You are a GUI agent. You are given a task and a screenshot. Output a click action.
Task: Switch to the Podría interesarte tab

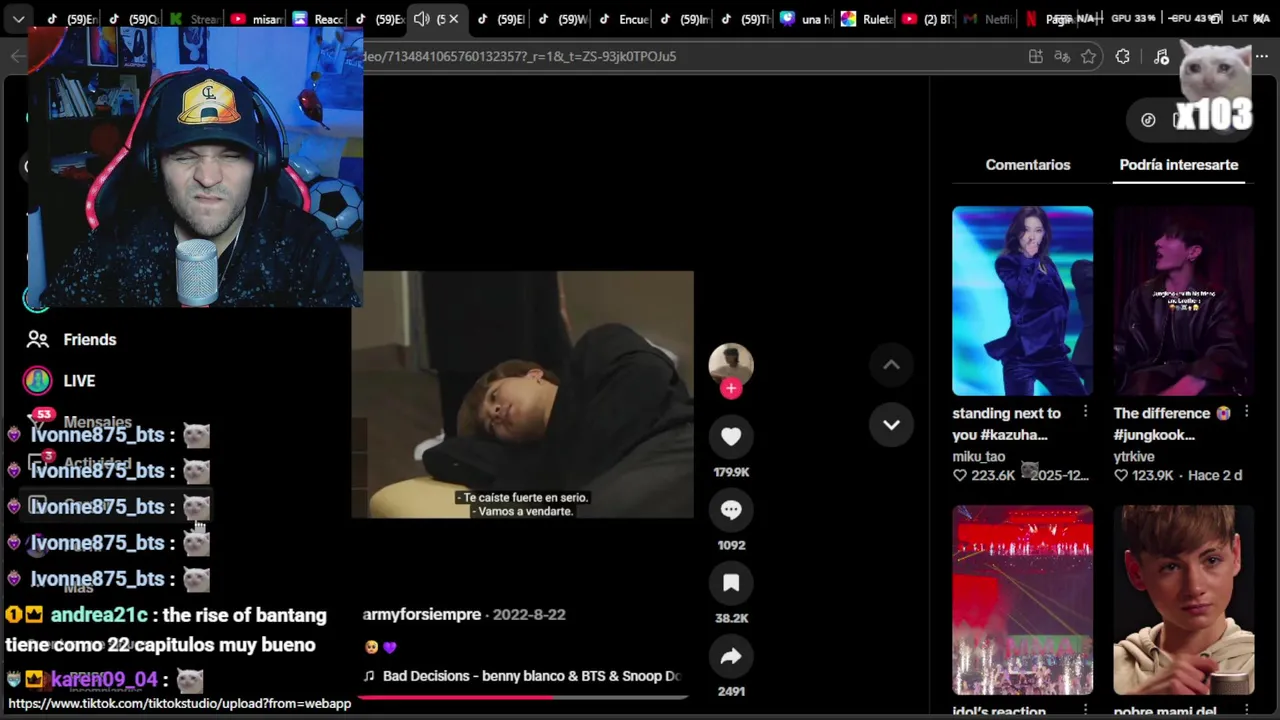(1179, 165)
